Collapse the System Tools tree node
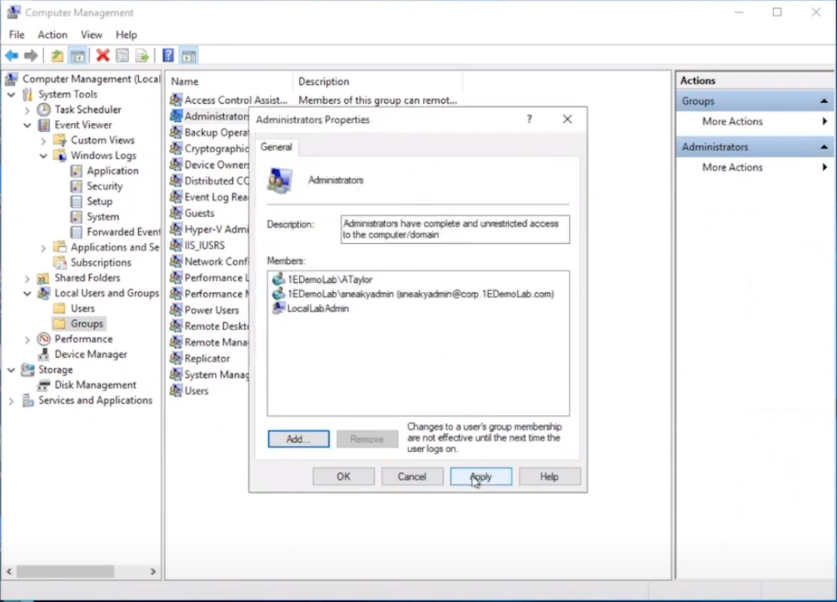837x602 pixels. [11, 94]
